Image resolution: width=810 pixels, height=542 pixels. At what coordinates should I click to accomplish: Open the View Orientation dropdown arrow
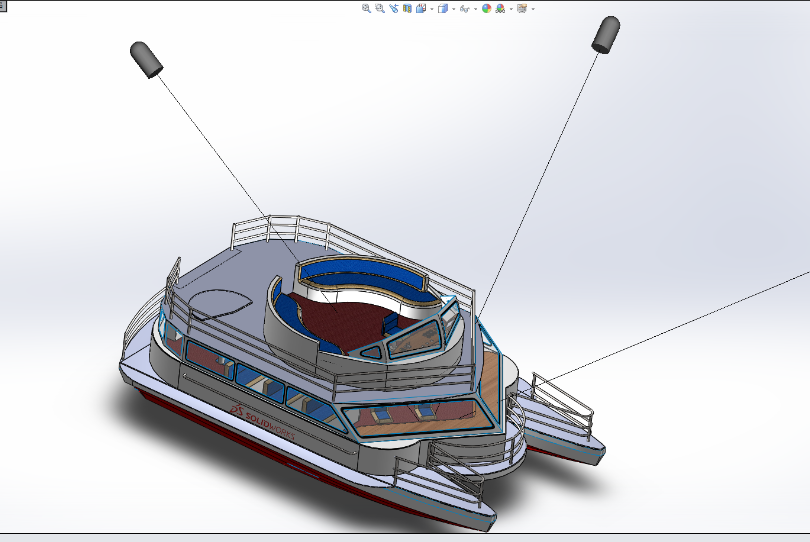point(432,9)
